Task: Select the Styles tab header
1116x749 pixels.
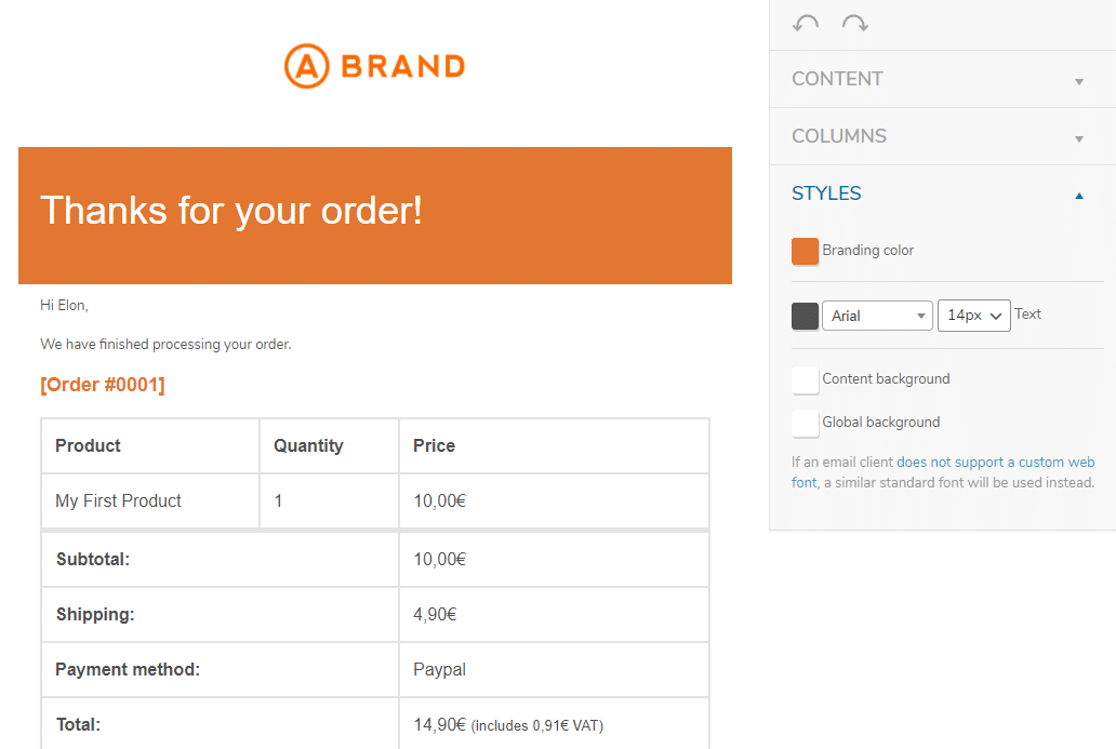Action: pos(826,193)
